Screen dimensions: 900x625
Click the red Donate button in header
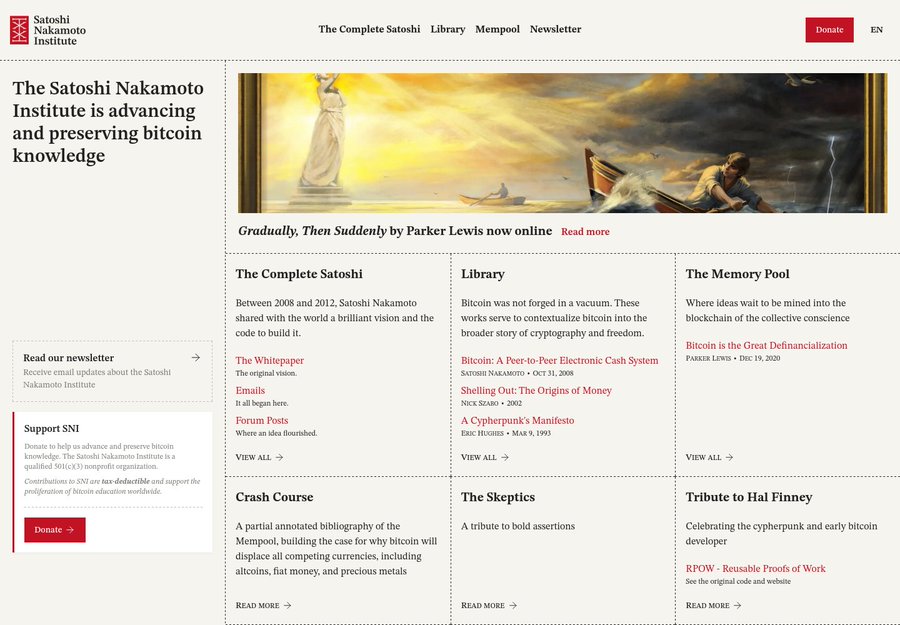(x=829, y=30)
